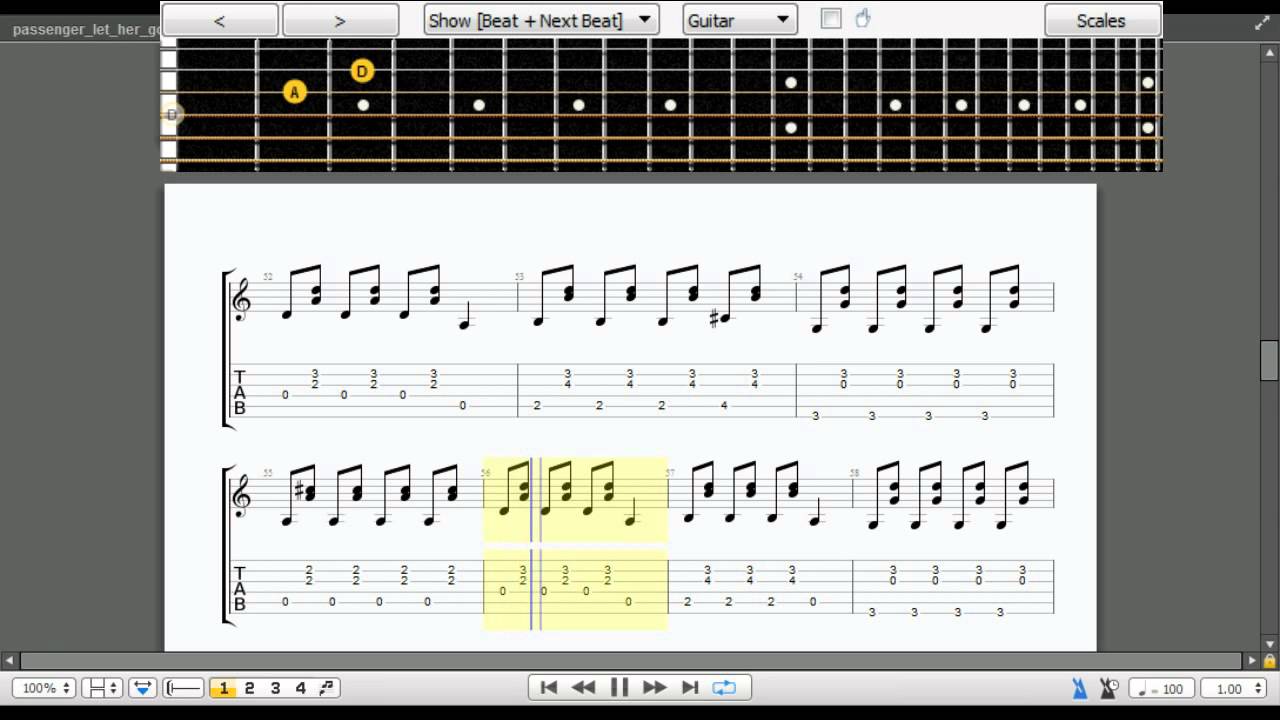Click measure number 58 in the score

tap(854, 473)
